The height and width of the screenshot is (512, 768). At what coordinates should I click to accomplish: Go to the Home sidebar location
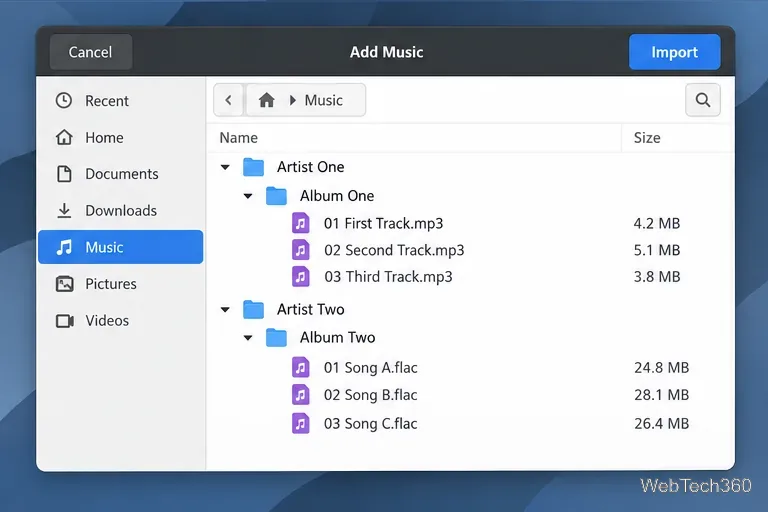tap(120, 137)
